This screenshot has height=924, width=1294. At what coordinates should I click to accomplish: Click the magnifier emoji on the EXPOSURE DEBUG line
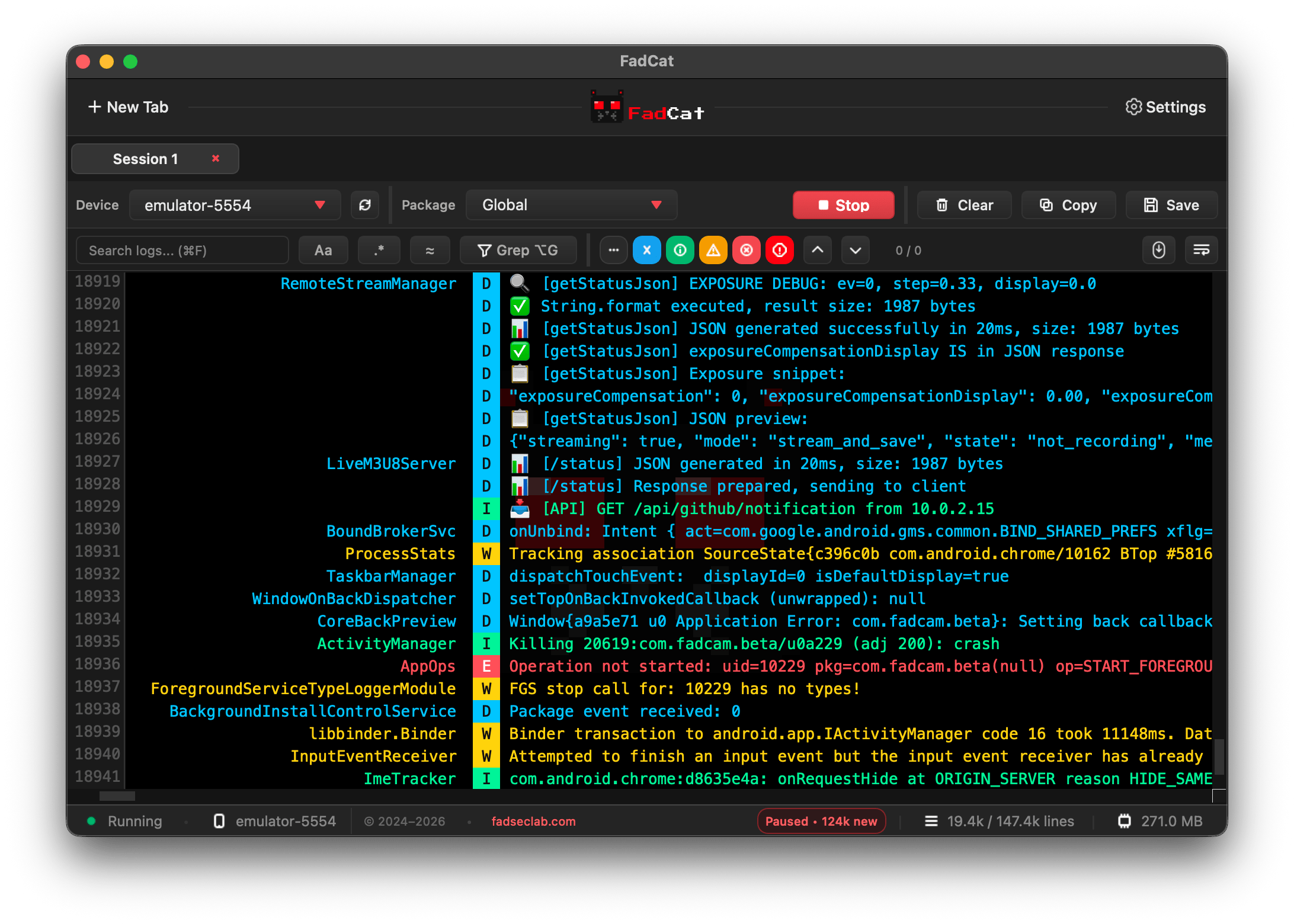[x=520, y=283]
